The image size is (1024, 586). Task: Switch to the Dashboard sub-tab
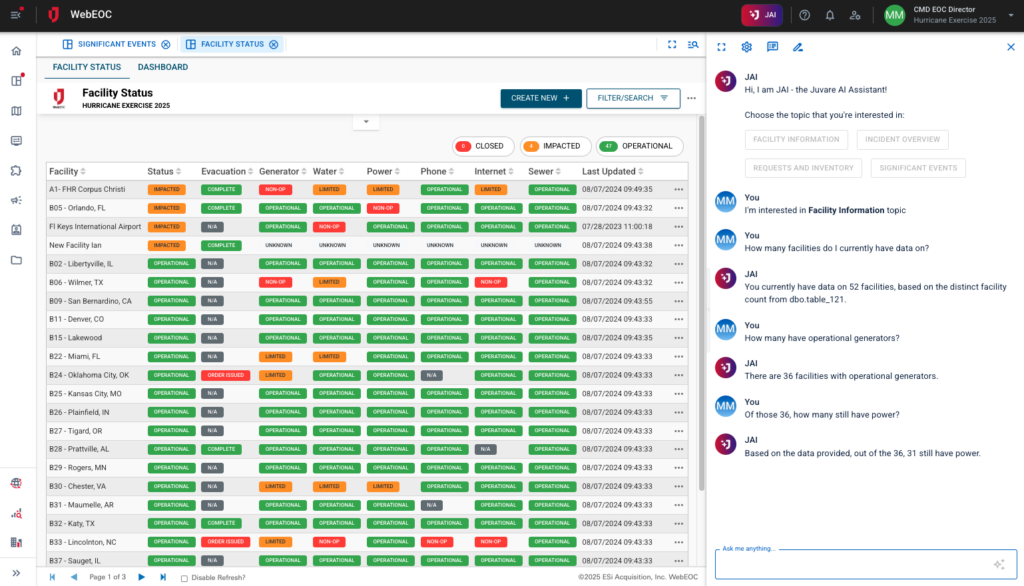coord(163,67)
